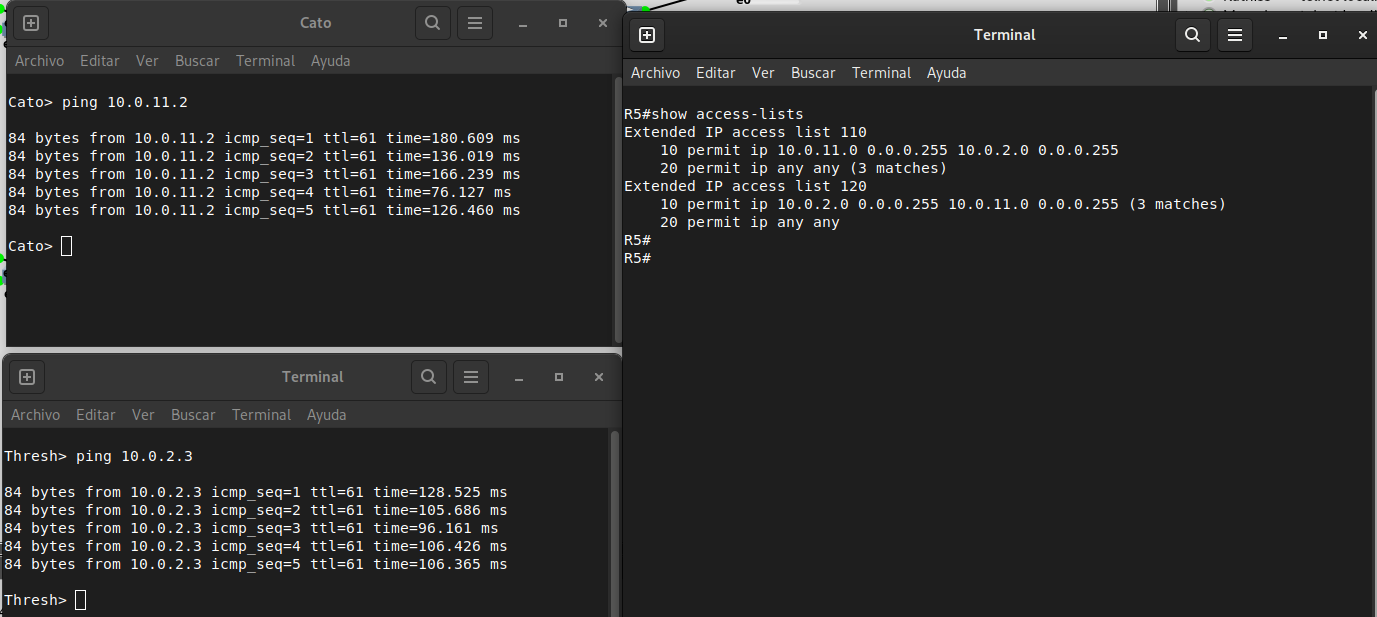Click the Cato reply with time=76.127 ms

(260, 192)
